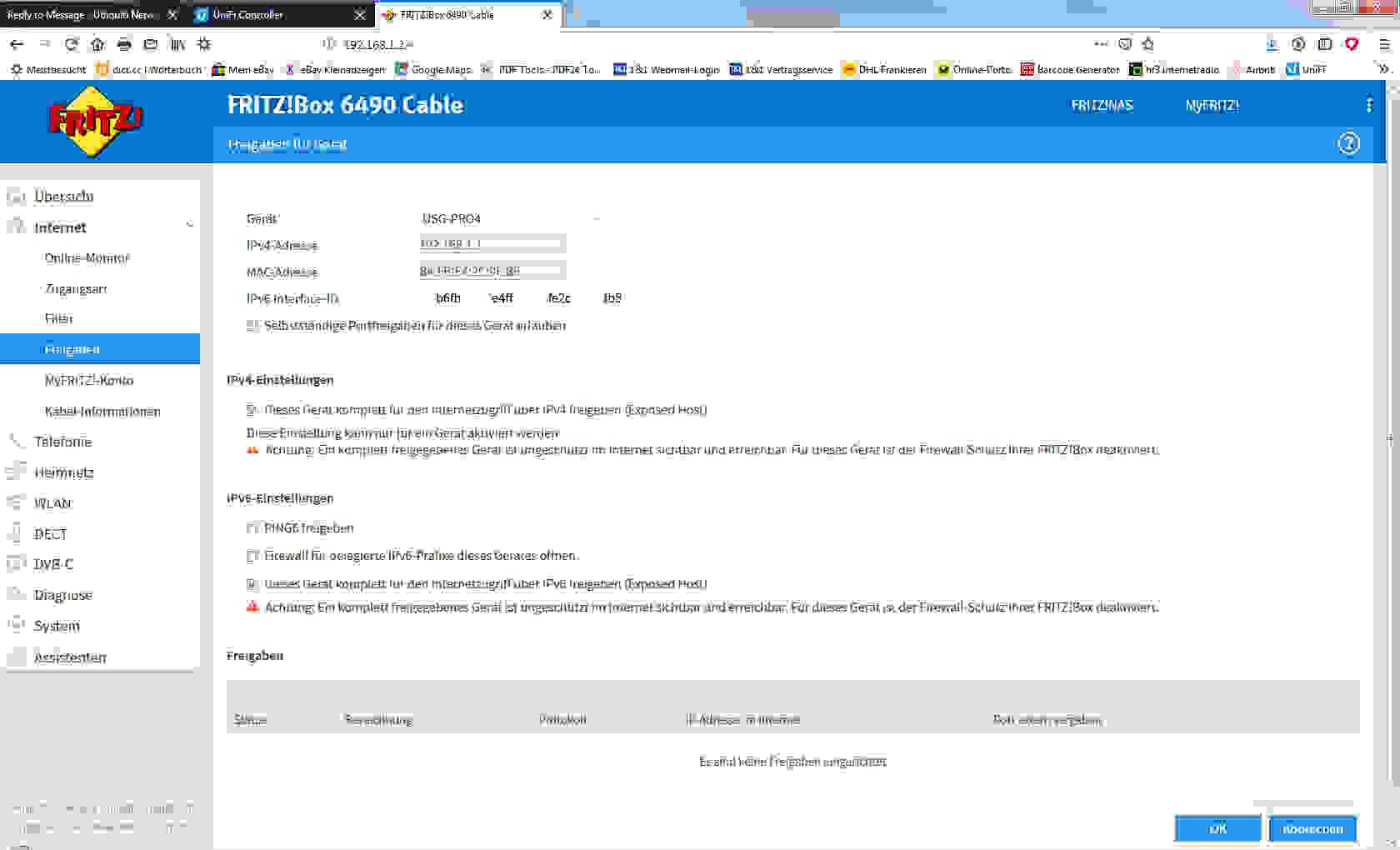The image size is (1400, 850).
Task: Open the hr3 Internetradio bookmark
Action: click(x=1174, y=69)
